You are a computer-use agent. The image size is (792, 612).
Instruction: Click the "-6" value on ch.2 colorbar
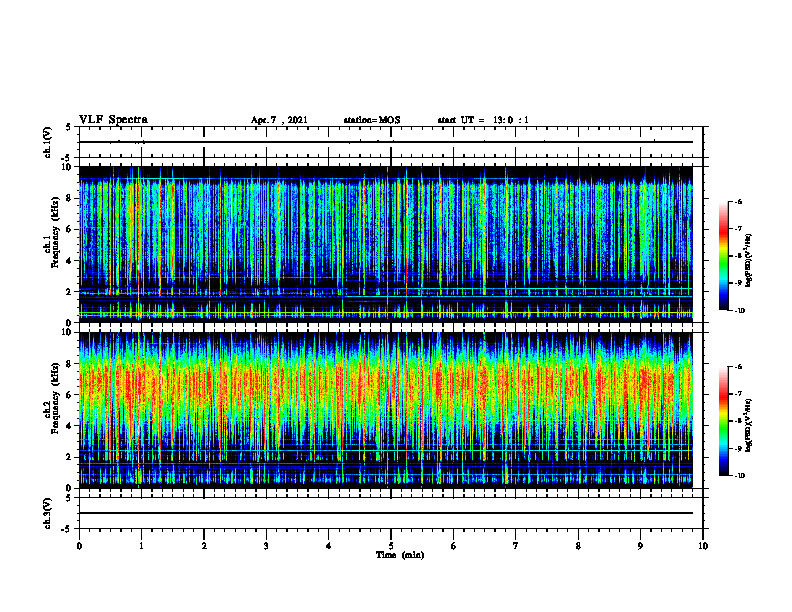[738, 367]
